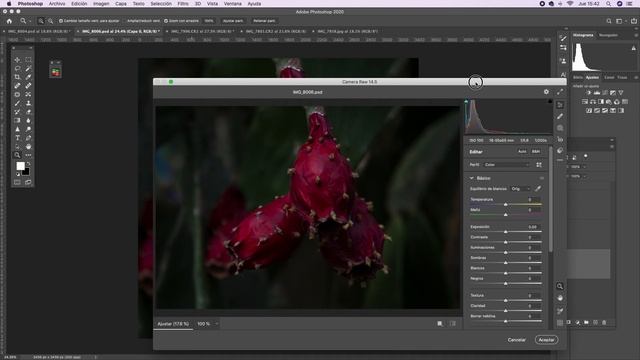Select the Rectangular Marquee tool

(x=28, y=60)
